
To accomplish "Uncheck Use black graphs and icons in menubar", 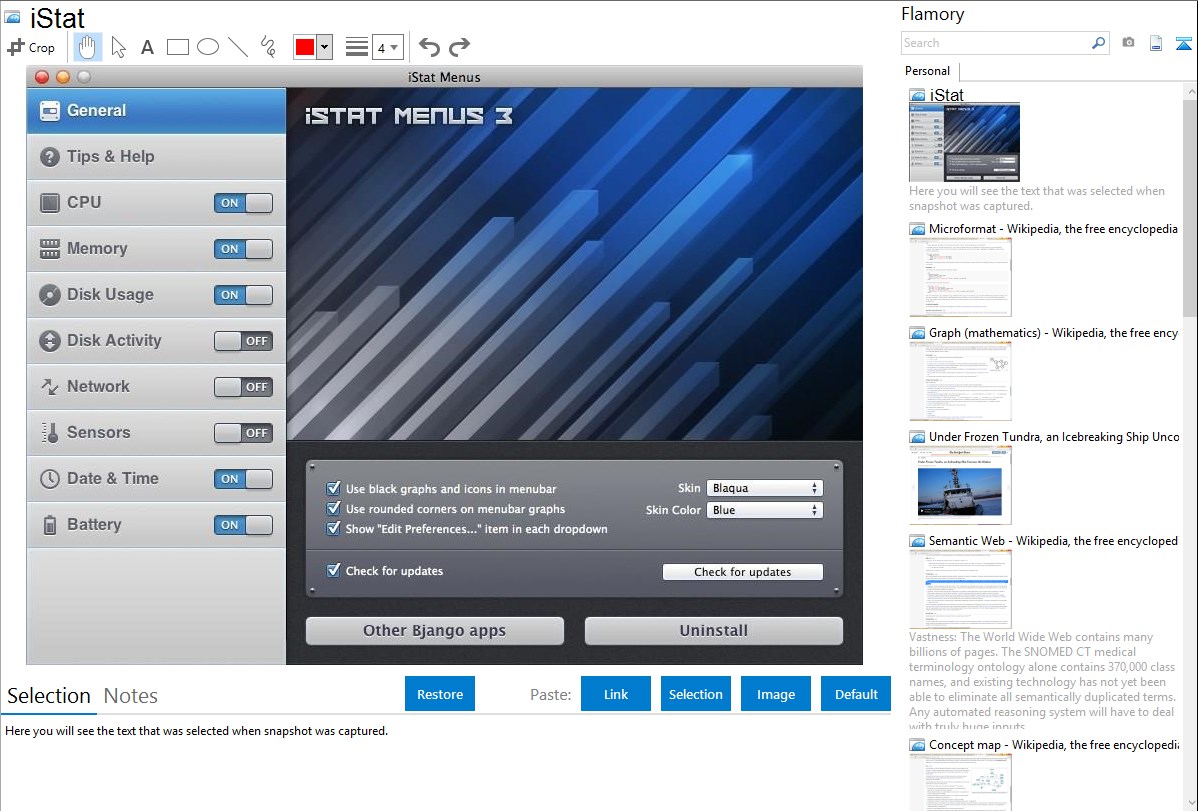I will pyautogui.click(x=333, y=488).
